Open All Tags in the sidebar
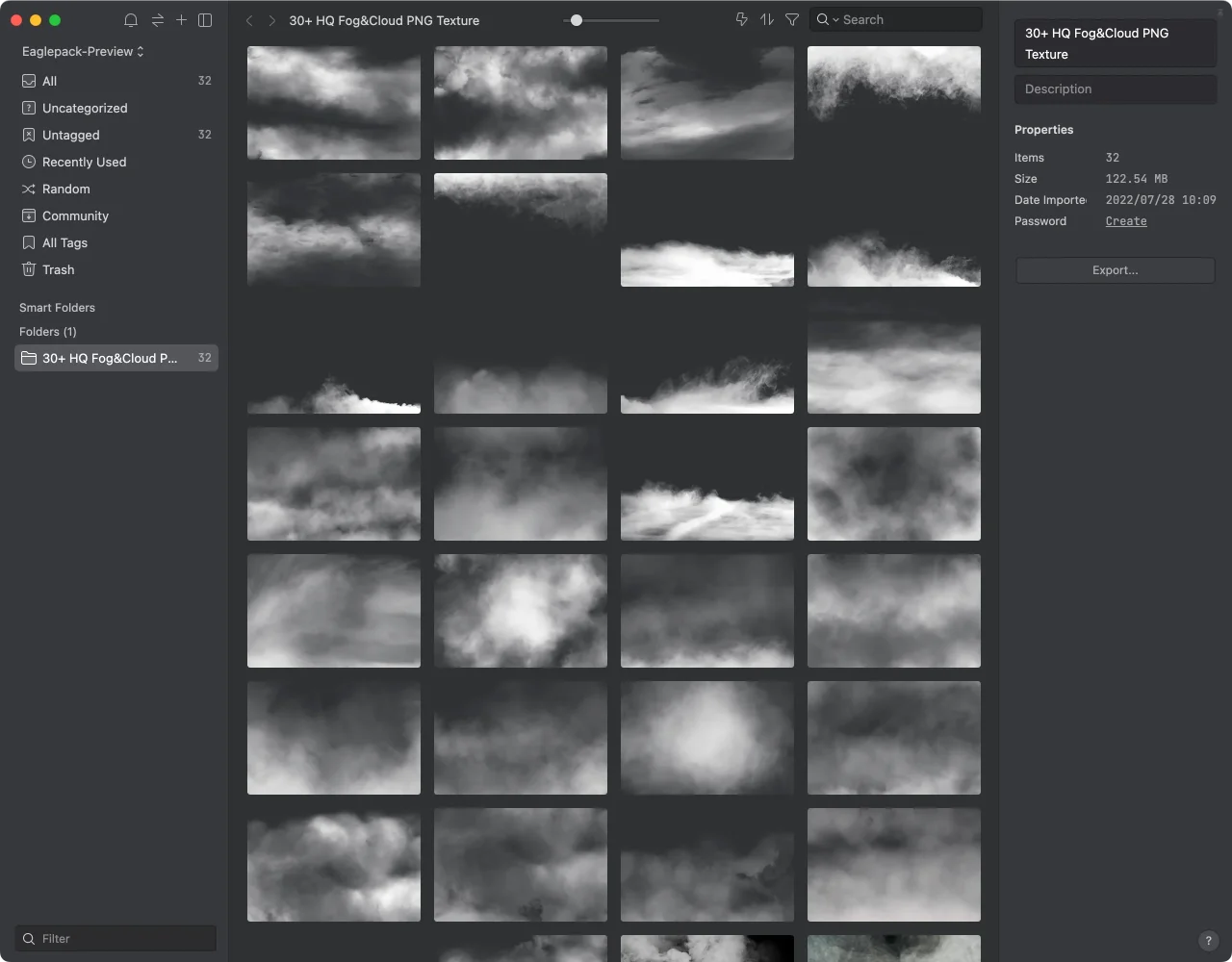This screenshot has width=1232, height=962. click(116, 242)
